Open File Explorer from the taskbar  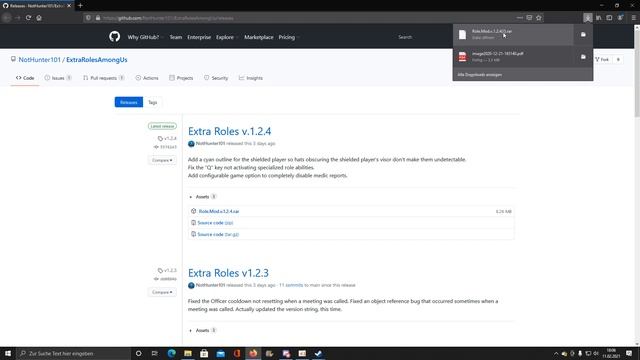pos(188,353)
